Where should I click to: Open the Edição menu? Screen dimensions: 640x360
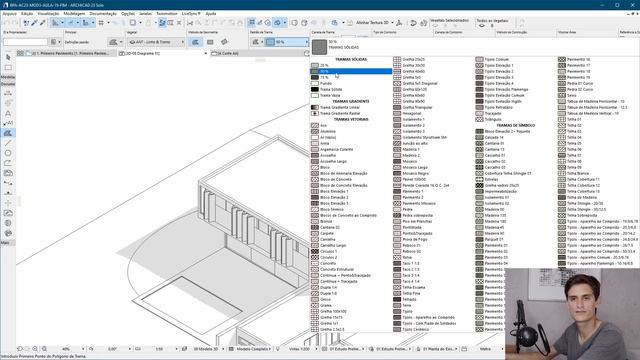[x=27, y=13]
